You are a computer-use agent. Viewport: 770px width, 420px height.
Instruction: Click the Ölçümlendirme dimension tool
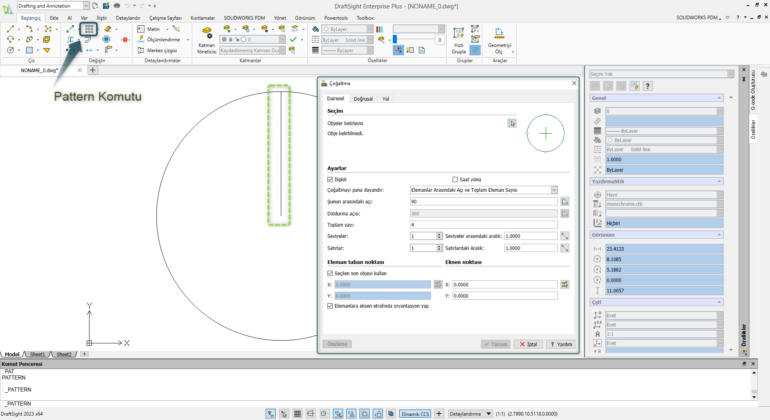159,39
